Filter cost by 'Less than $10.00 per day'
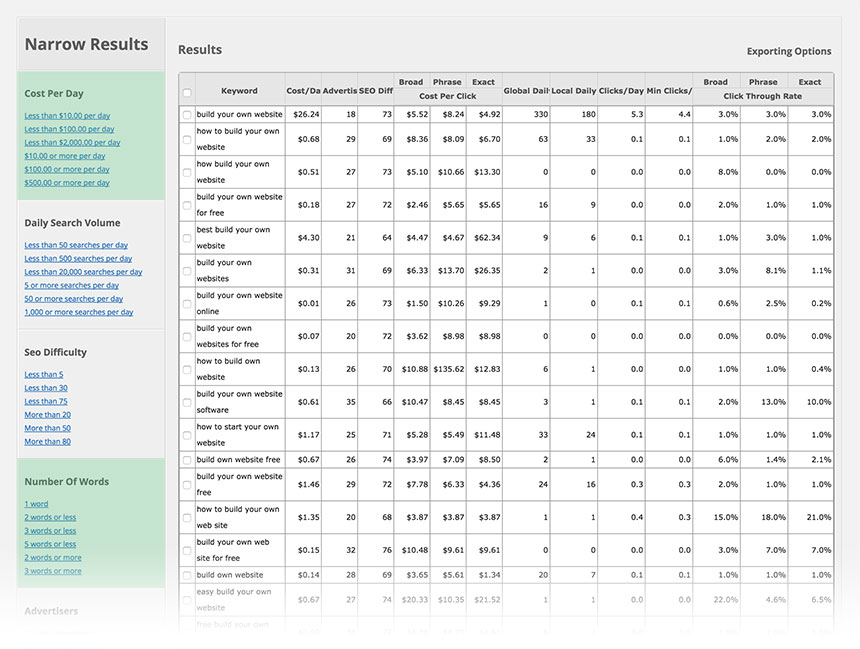 [67, 116]
